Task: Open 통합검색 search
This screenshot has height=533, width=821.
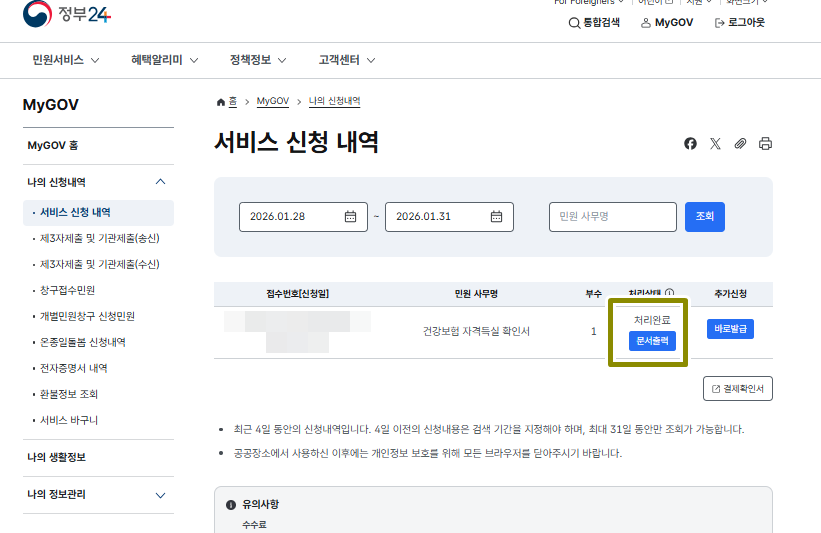Action: pyautogui.click(x=594, y=23)
